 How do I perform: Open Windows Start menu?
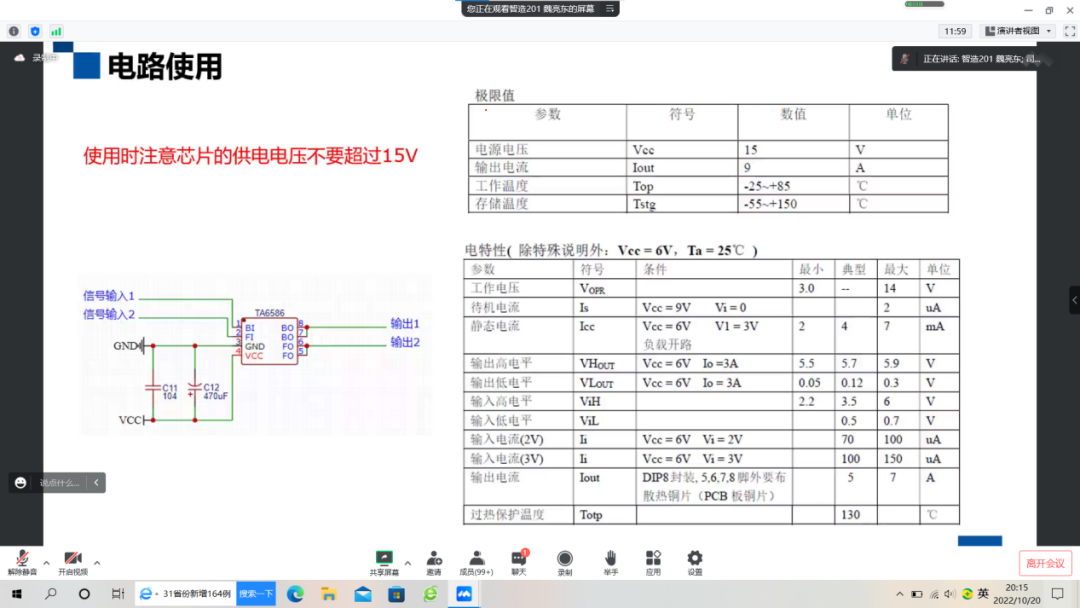click(x=17, y=594)
